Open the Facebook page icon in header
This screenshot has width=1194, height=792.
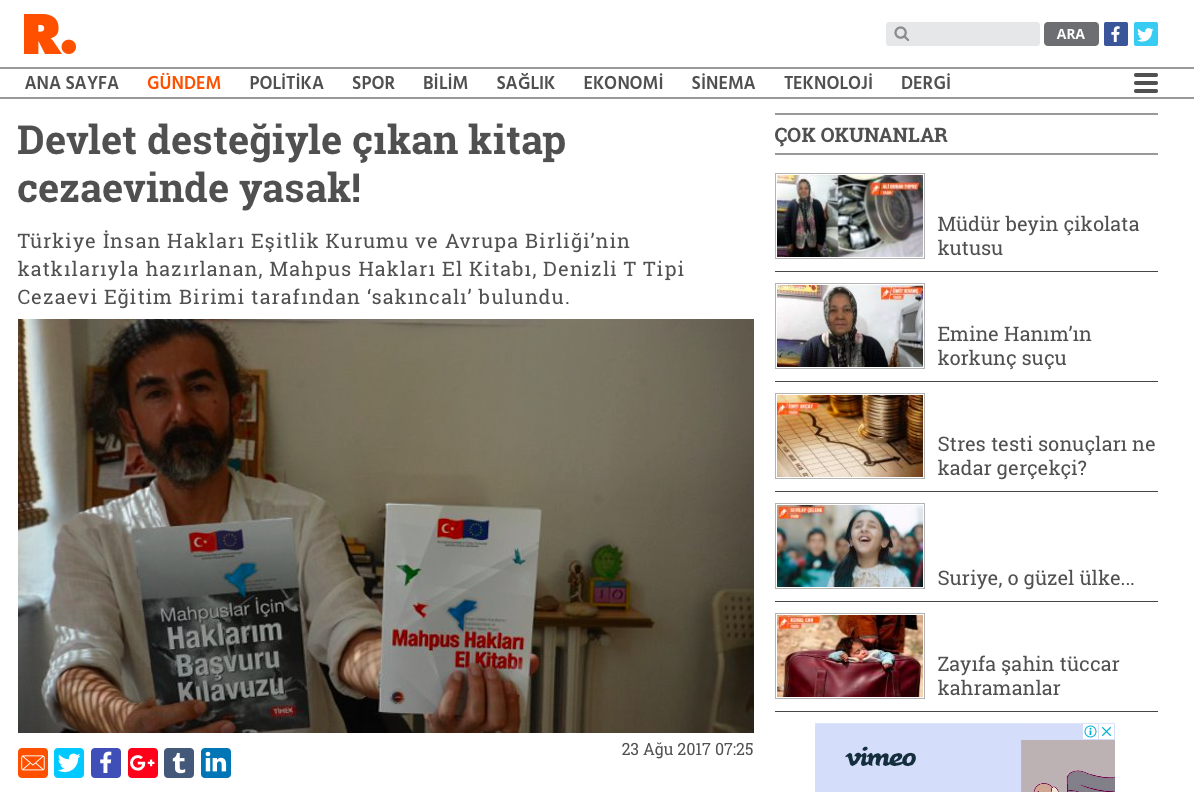coord(1116,34)
